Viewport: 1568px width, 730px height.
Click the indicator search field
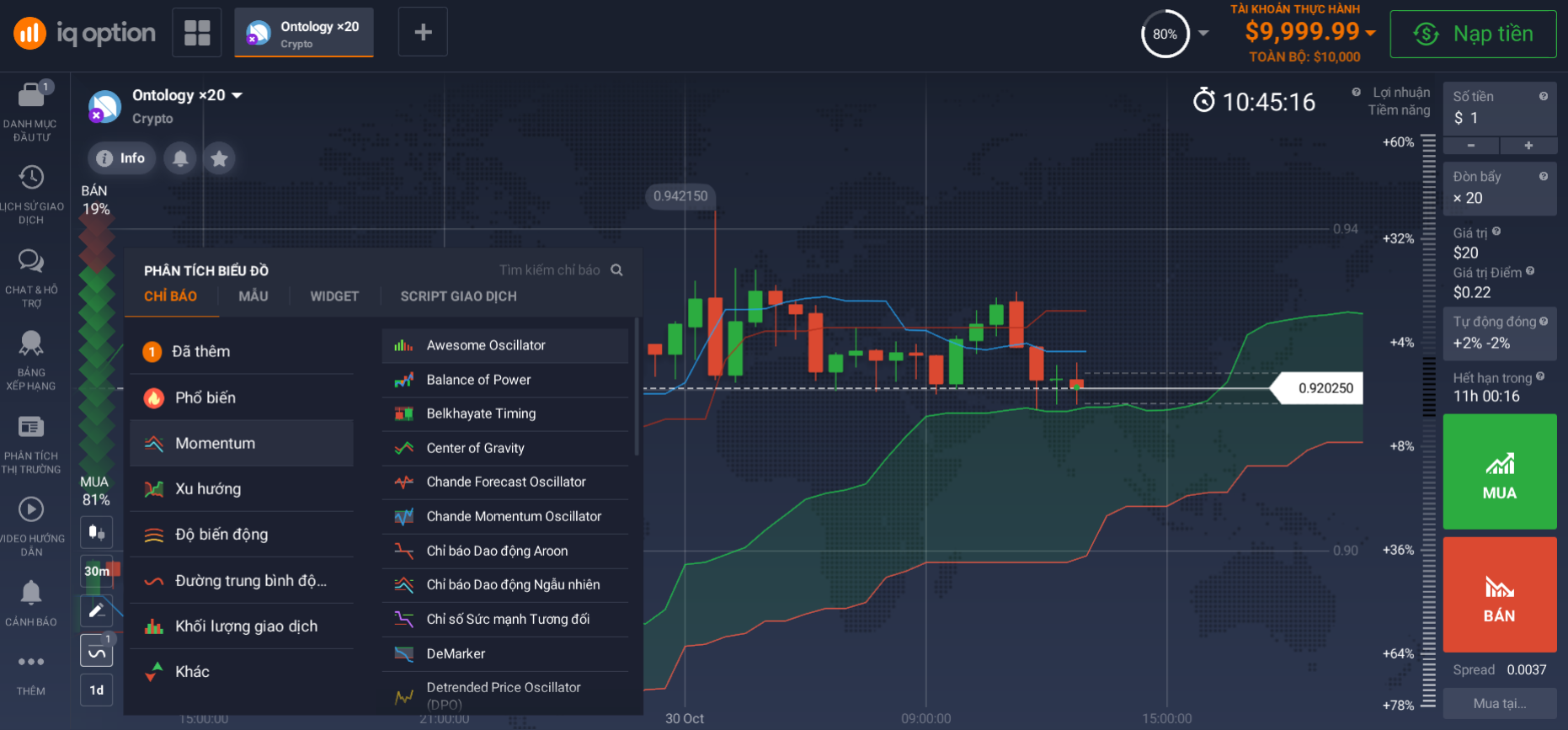pos(550,270)
